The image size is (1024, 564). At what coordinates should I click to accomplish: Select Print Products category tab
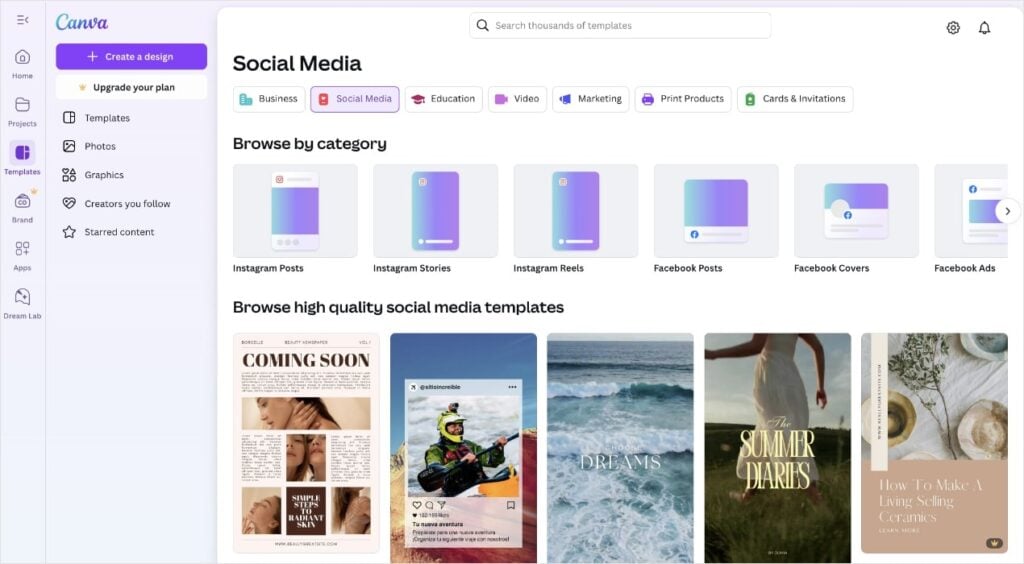pos(683,99)
